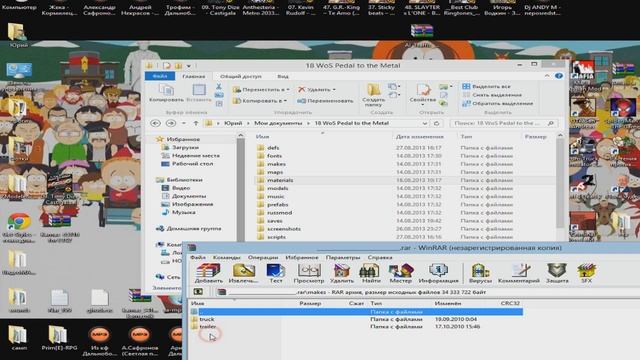Open the Просмотр viewer in WinRAR
Image resolution: width=640 pixels, height=360 pixels.
pyautogui.click(x=309, y=273)
